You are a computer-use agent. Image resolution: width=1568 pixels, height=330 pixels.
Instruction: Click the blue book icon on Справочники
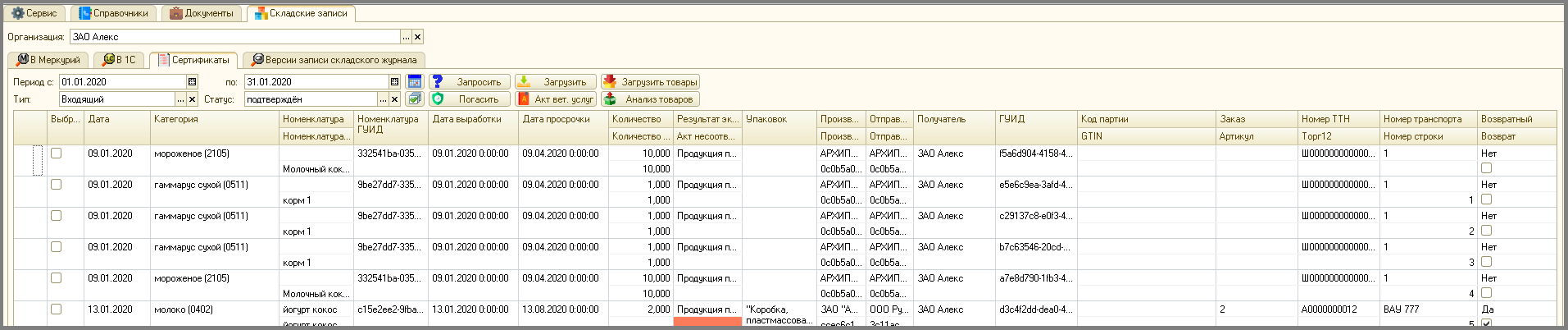[85, 13]
